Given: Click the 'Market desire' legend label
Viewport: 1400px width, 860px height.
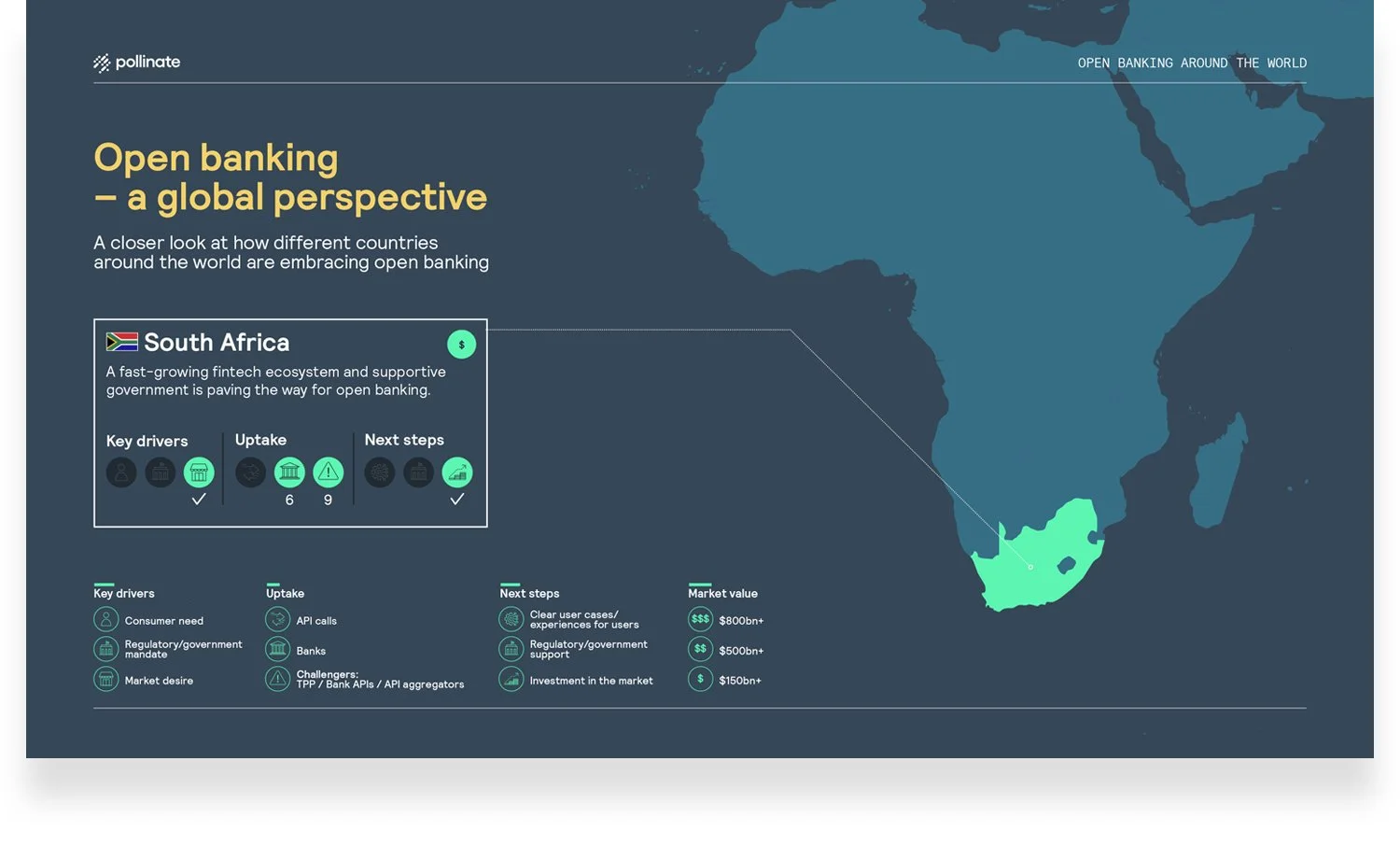Looking at the screenshot, I should pos(159,681).
